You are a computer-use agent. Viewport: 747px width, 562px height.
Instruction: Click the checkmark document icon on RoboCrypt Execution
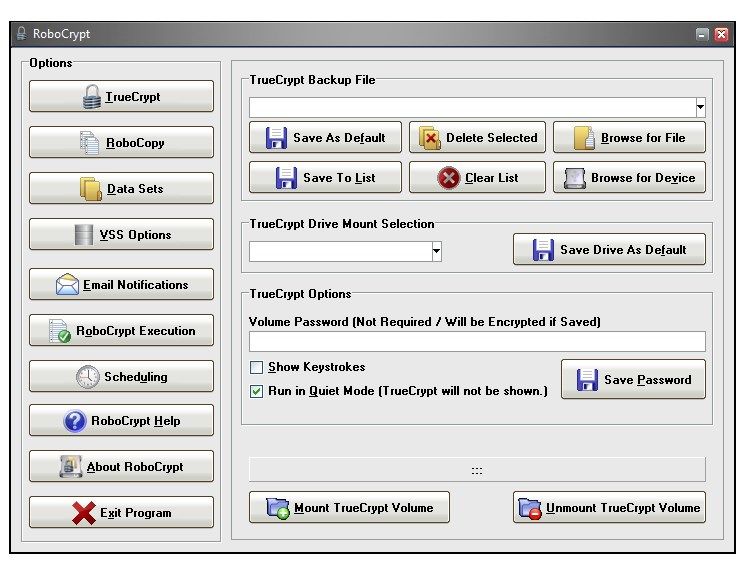pyautogui.click(x=60, y=331)
